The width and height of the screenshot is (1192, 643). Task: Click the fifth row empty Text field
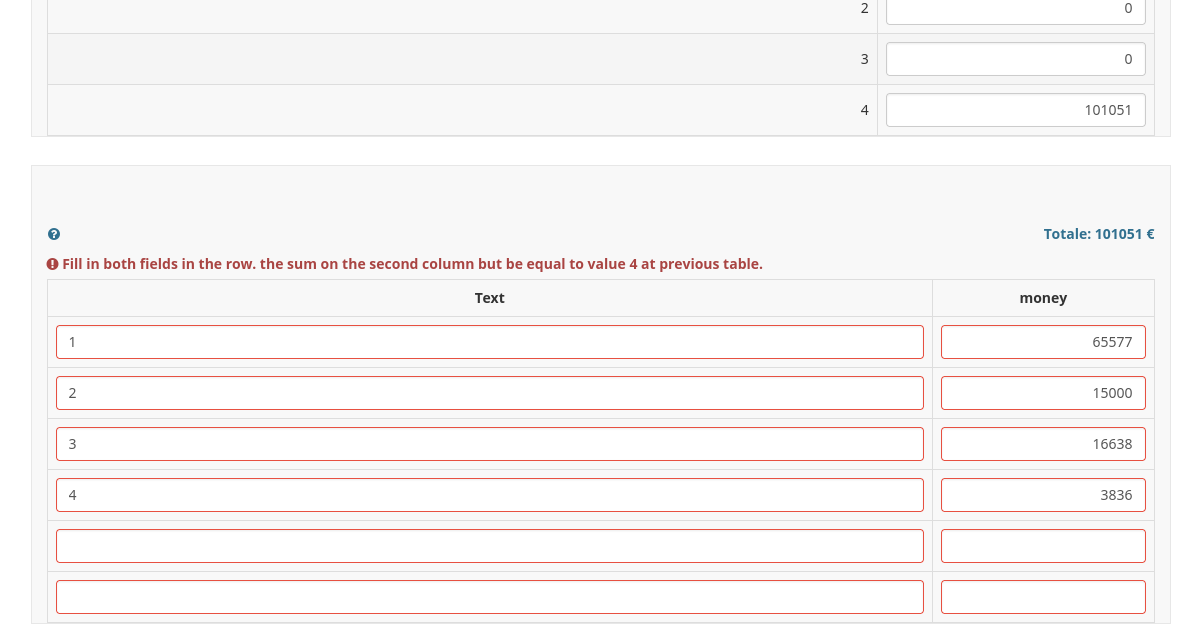coord(489,546)
